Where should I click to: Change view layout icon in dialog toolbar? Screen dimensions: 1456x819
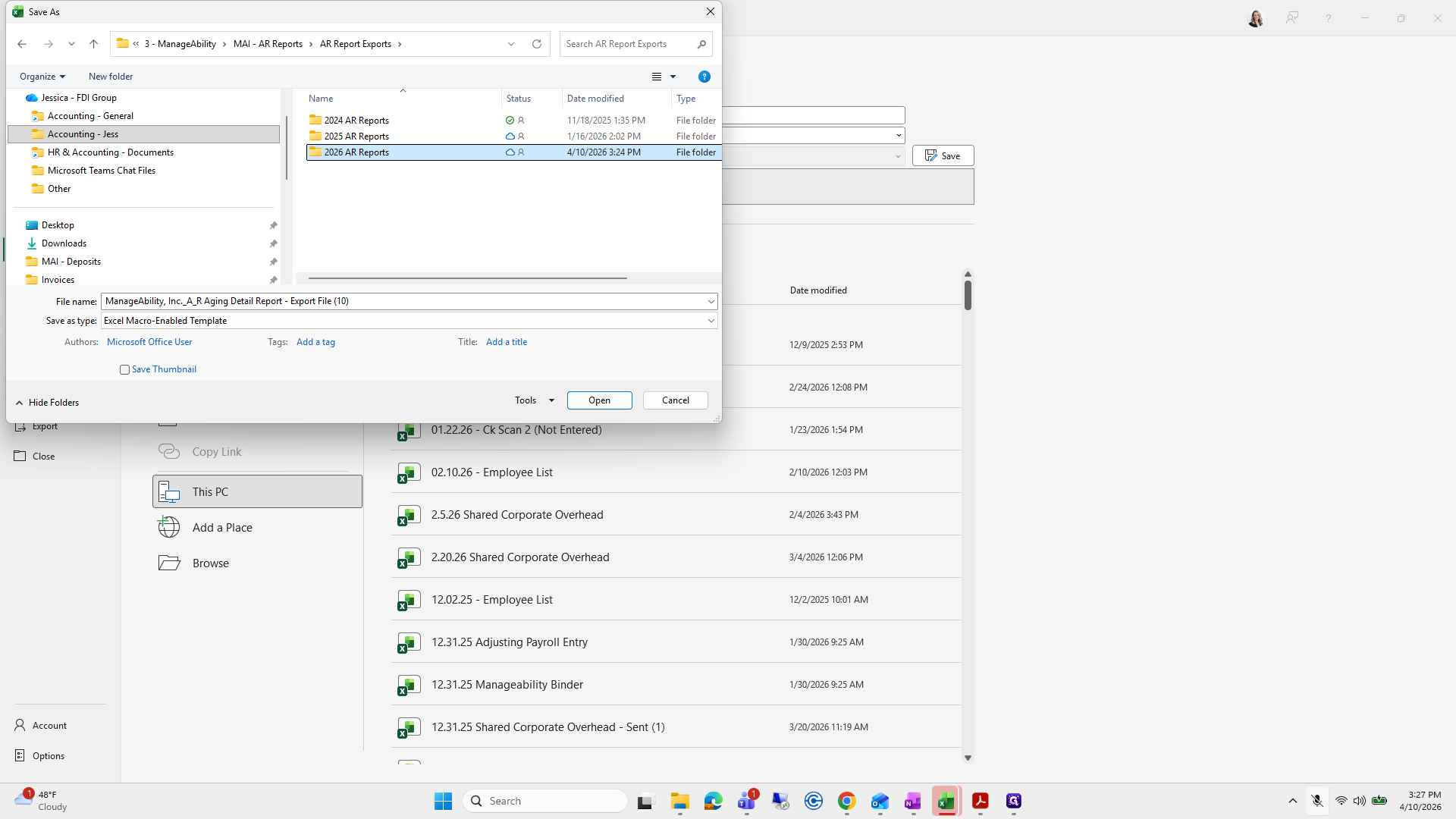pyautogui.click(x=657, y=77)
